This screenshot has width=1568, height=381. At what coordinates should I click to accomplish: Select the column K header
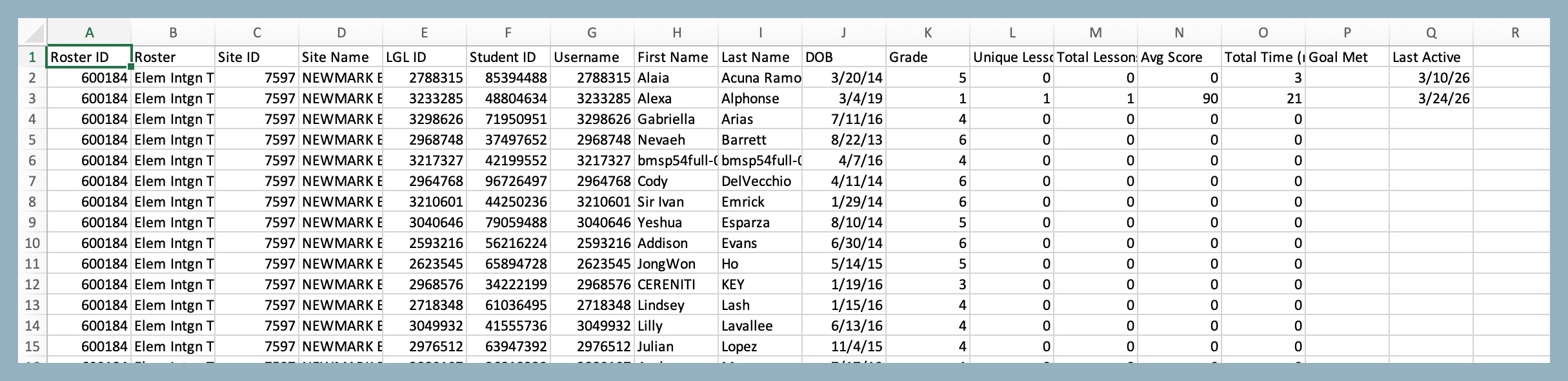(928, 33)
